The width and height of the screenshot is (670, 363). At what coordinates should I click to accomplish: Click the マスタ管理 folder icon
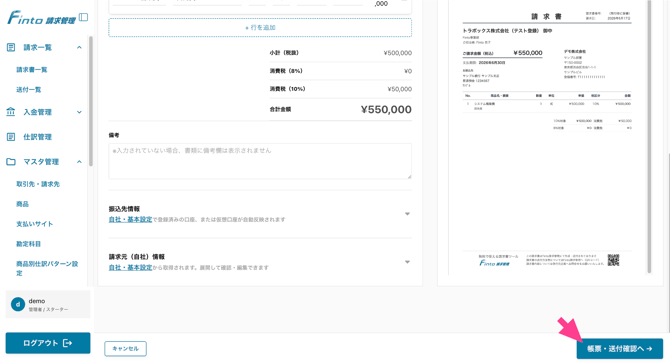coord(11,161)
